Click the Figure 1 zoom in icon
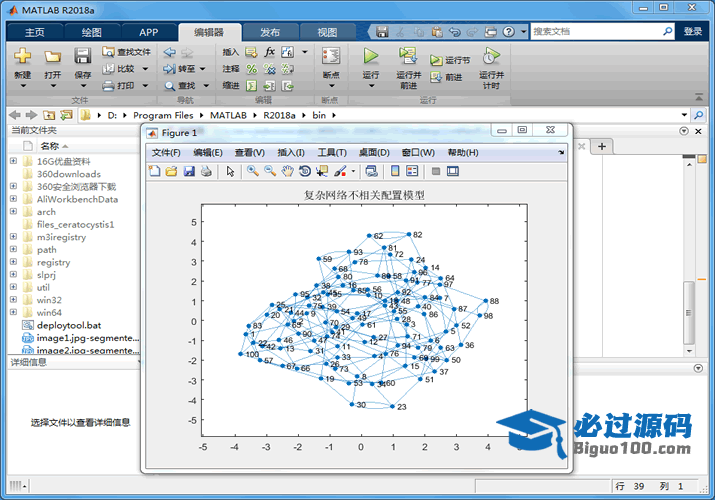Image resolution: width=715 pixels, height=500 pixels. click(253, 171)
